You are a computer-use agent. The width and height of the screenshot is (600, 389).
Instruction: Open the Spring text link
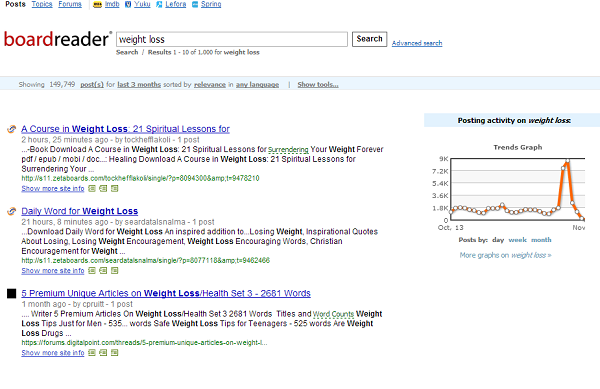pos(211,4)
